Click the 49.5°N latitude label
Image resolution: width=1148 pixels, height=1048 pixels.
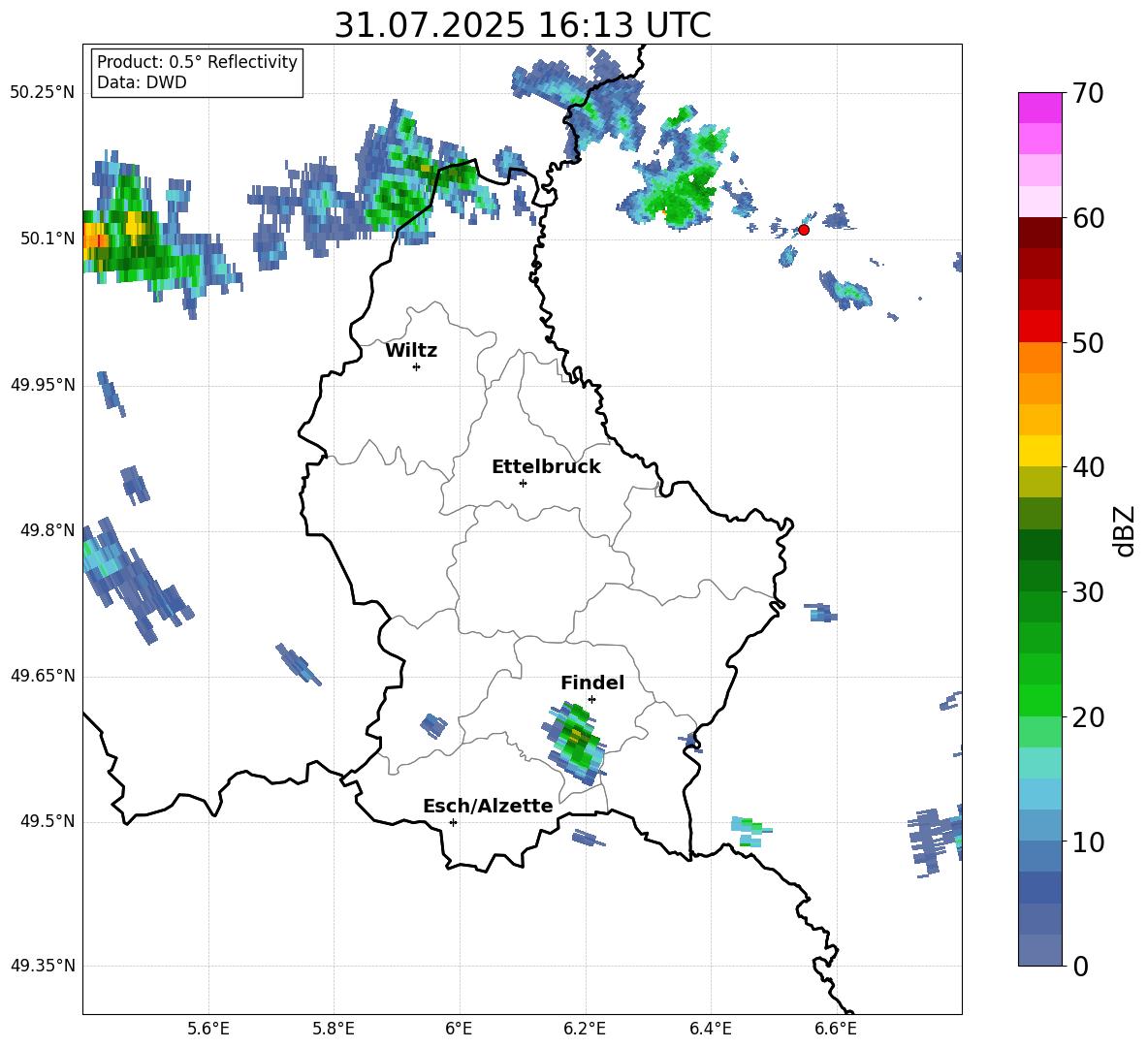coord(47,821)
